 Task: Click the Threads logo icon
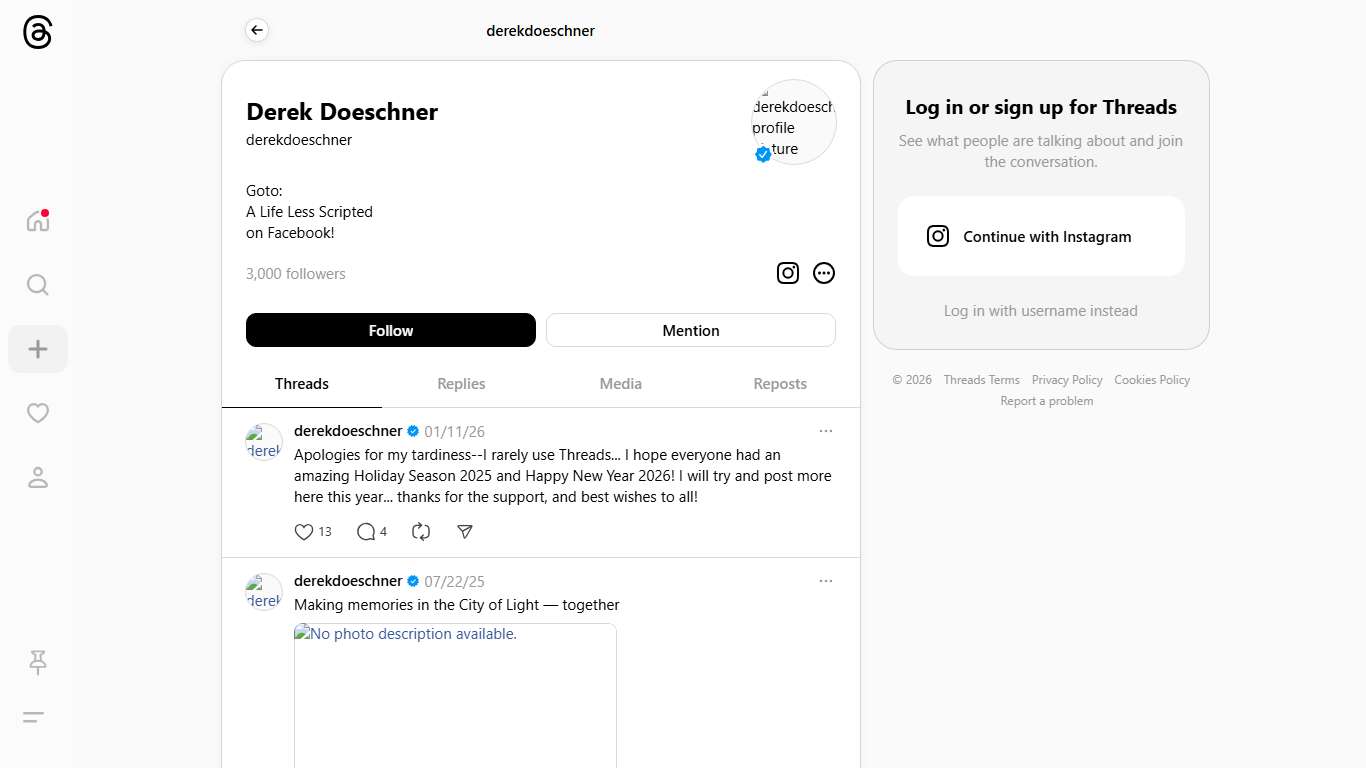(37, 33)
